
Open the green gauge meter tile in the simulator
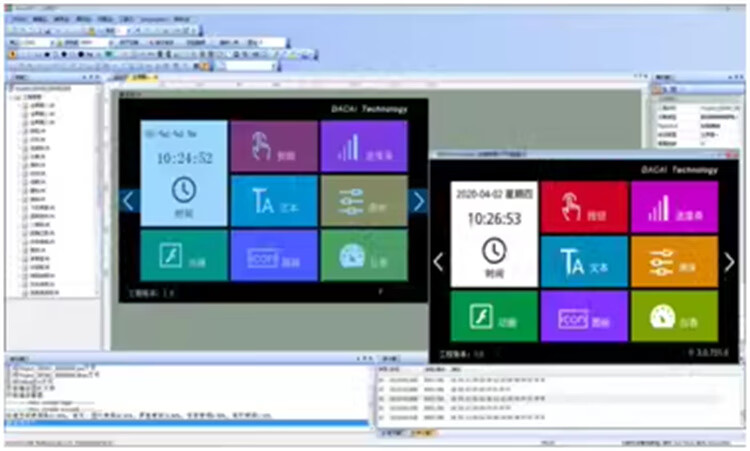tap(674, 316)
